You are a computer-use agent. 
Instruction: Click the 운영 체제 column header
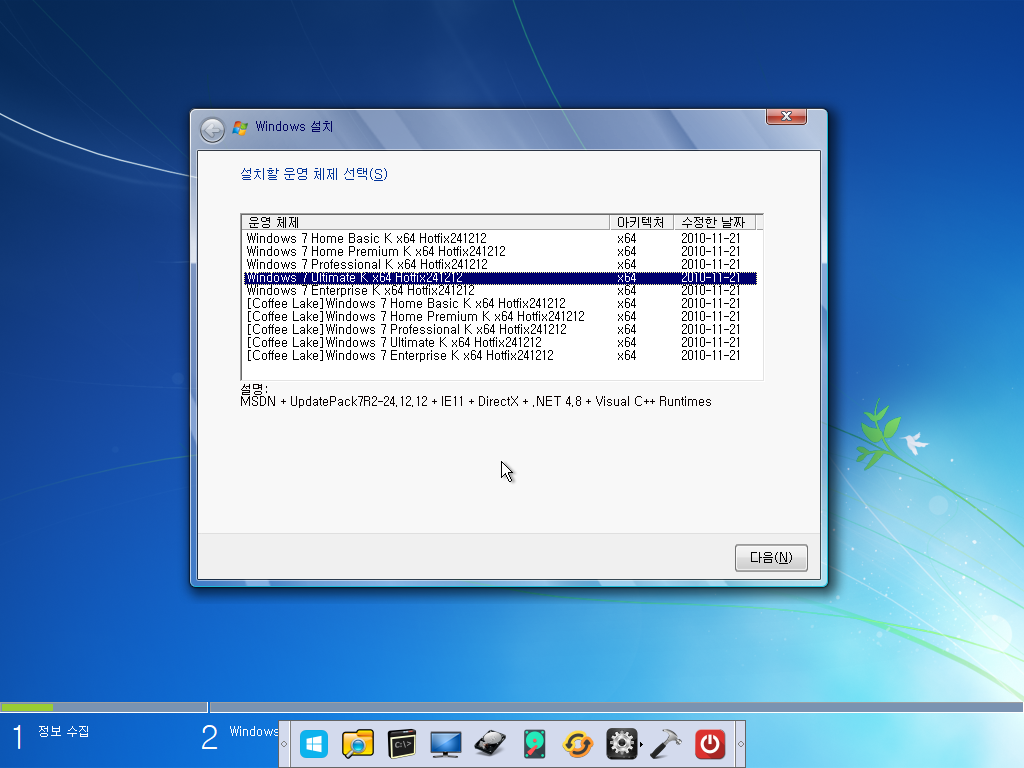pos(426,223)
